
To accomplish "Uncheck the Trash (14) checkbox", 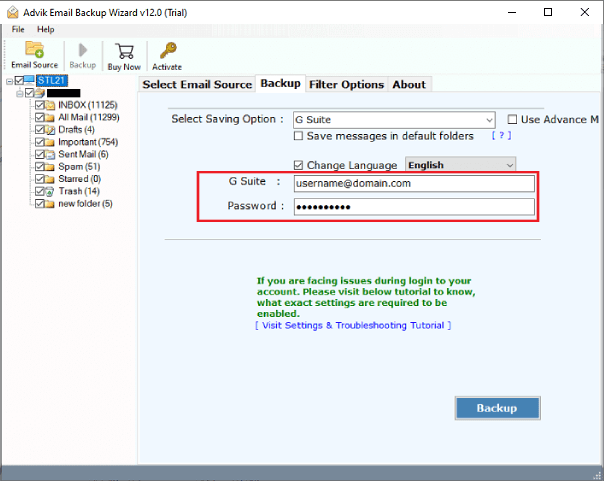I will [x=40, y=191].
